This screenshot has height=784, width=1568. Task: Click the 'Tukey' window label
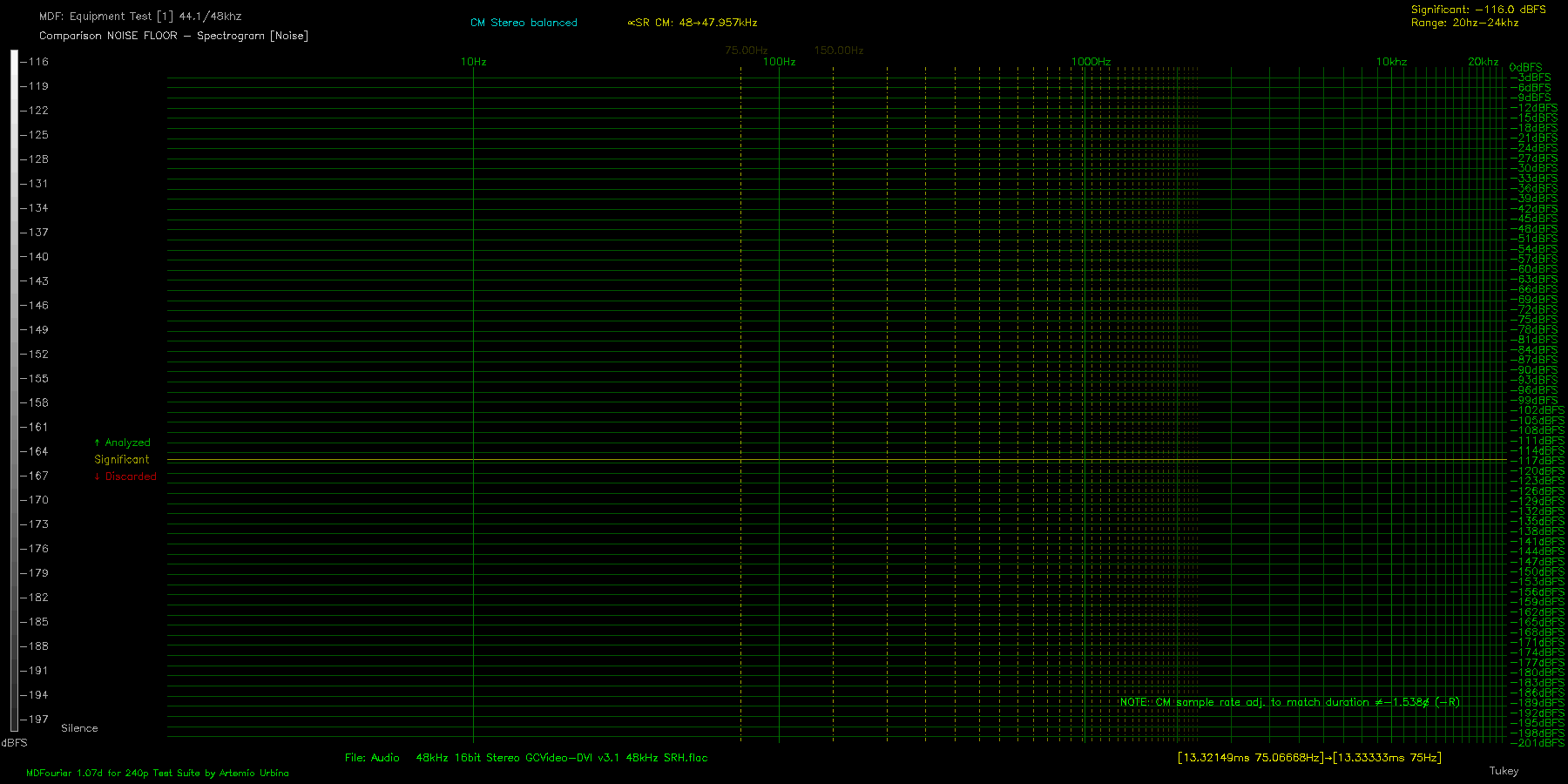[1504, 771]
